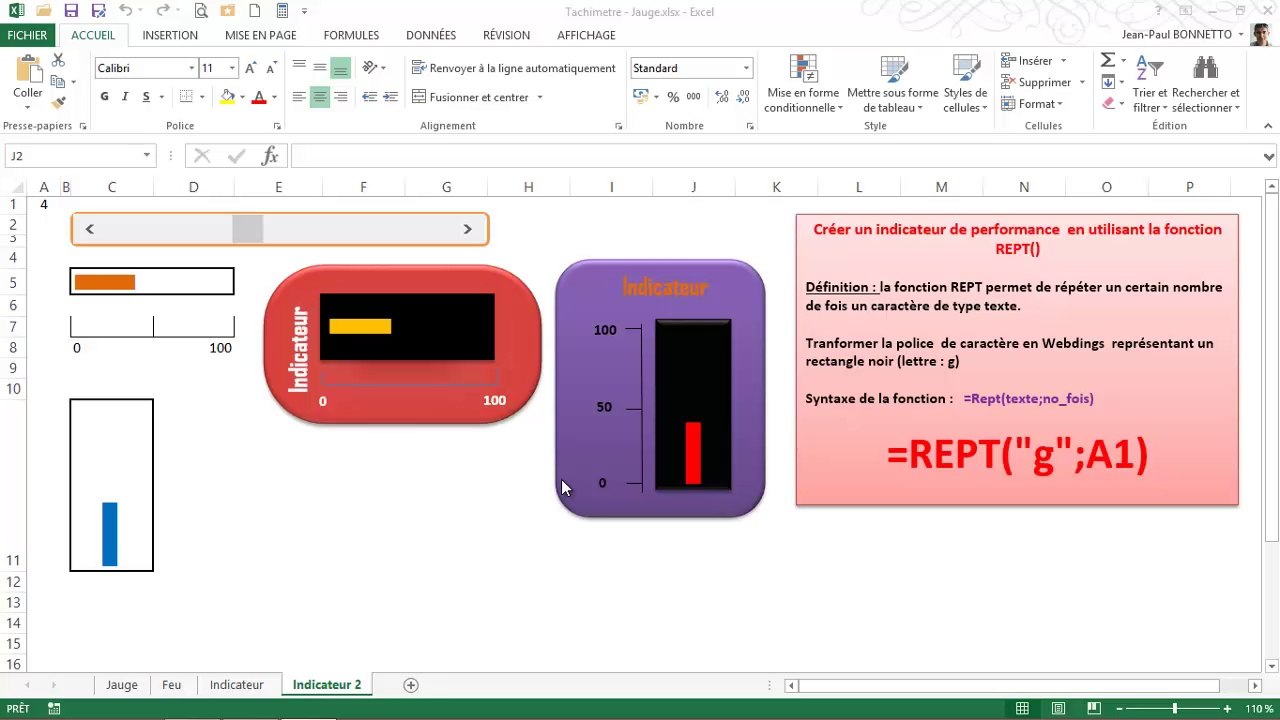Insert AutoSum with sigma icon
Screen dimensions: 1280x720
click(x=1108, y=61)
